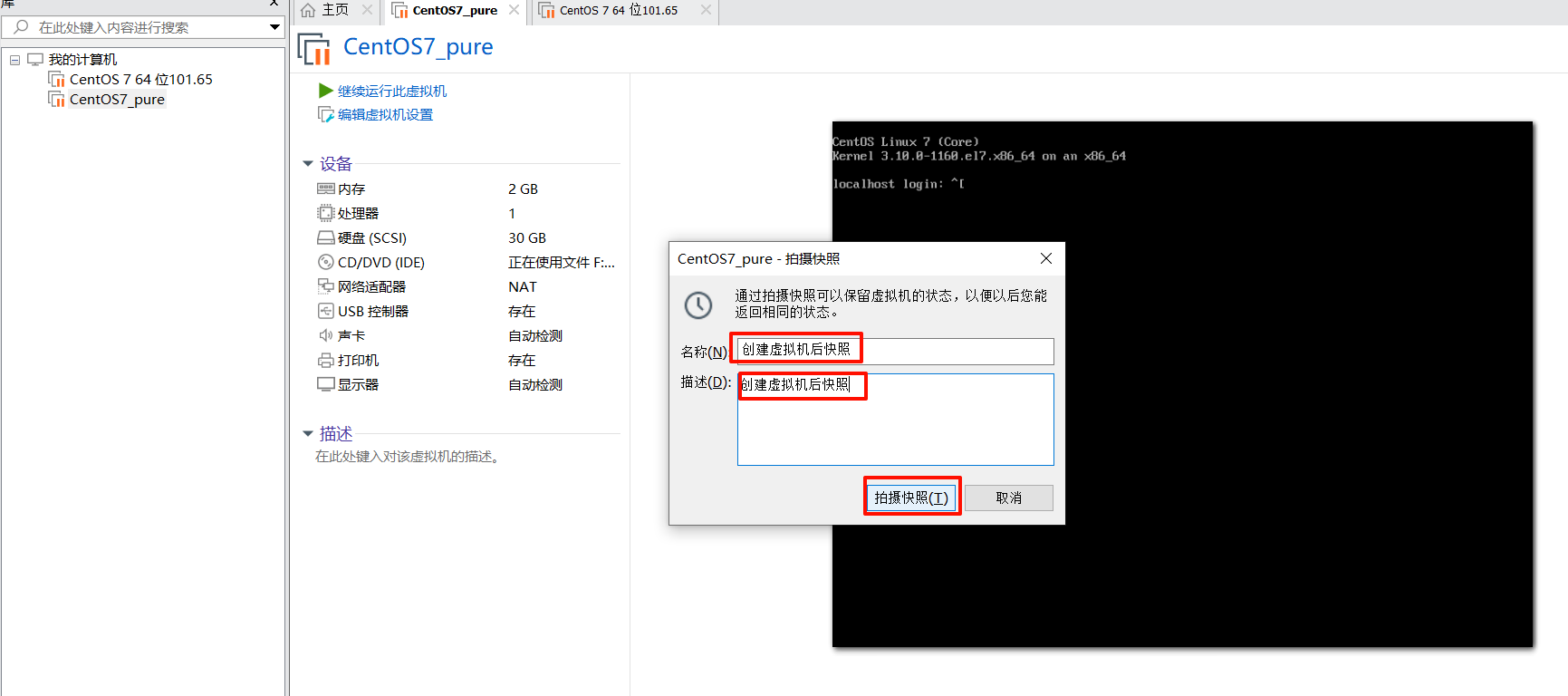Click the 打印机 device label

pos(358,360)
